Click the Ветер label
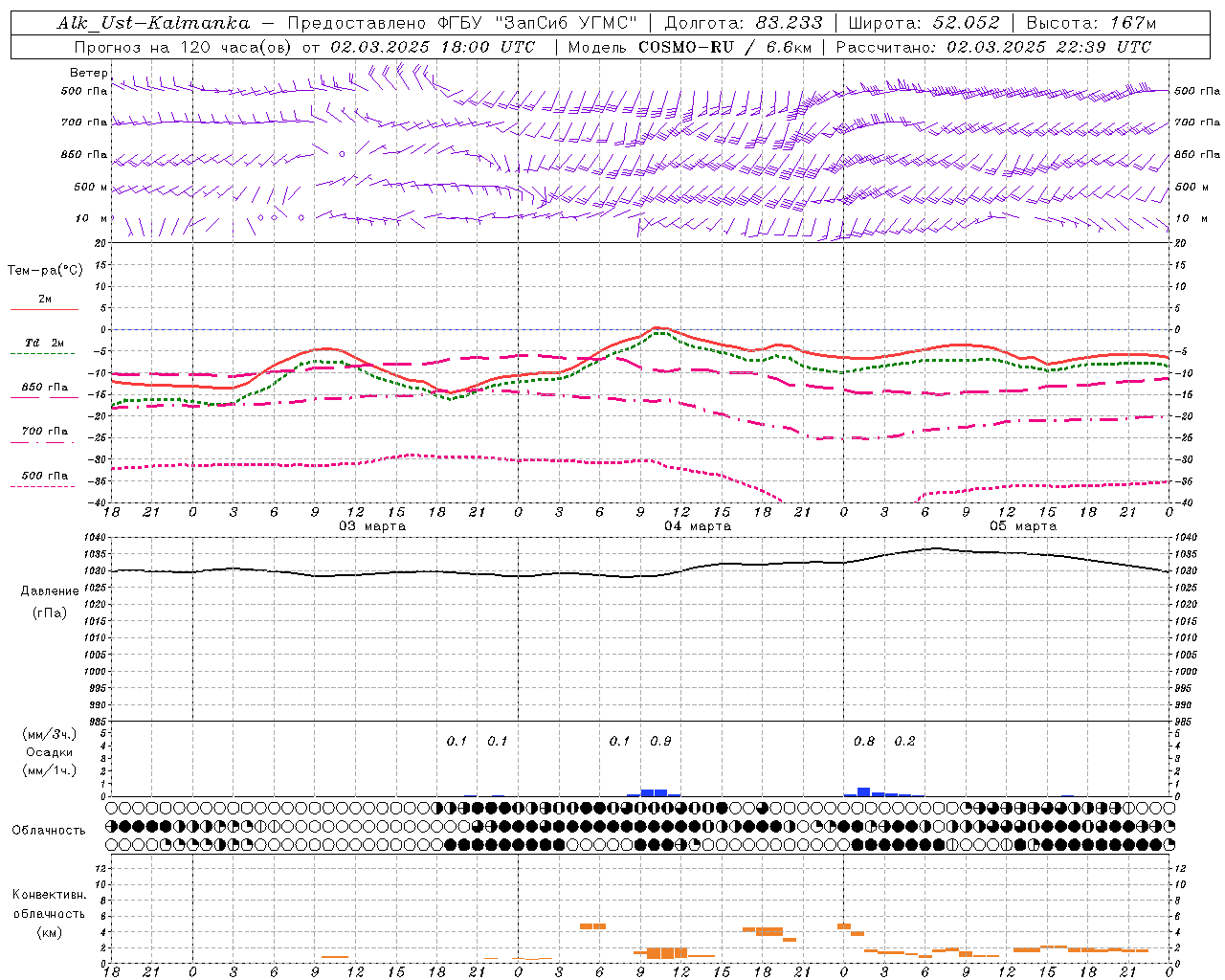The width and height of the screenshot is (1225, 980). (x=88, y=73)
